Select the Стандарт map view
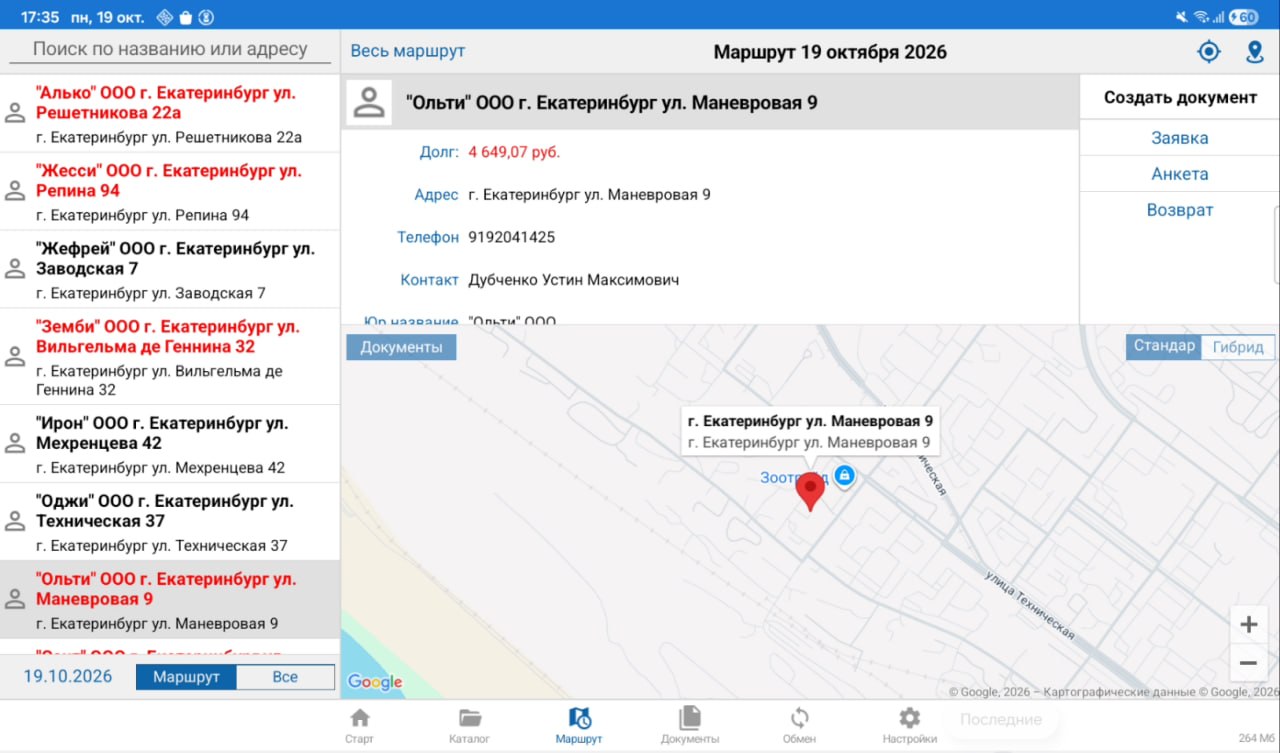Screen dimensions: 1280x753 point(1164,346)
